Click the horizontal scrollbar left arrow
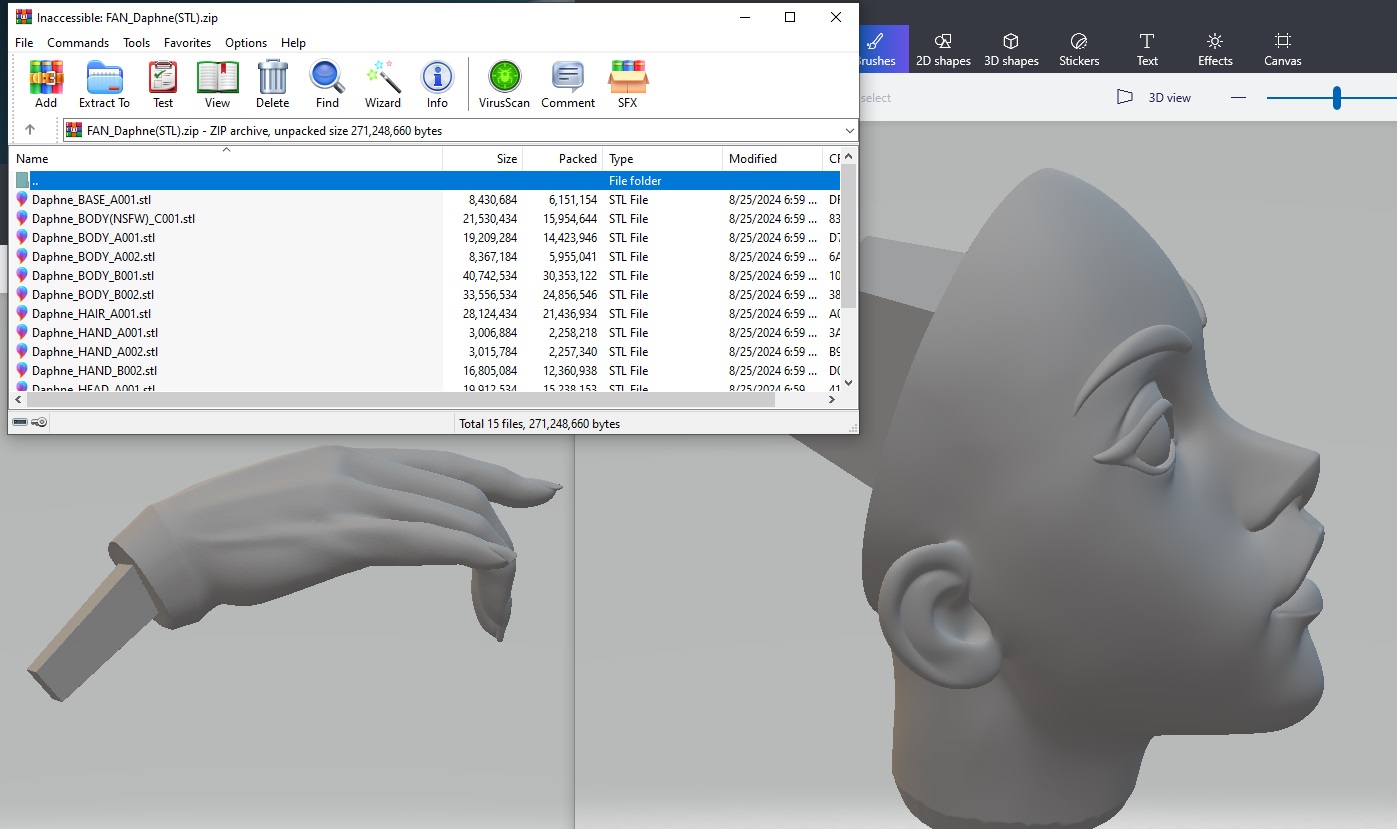The image size is (1397, 829). tap(18, 399)
